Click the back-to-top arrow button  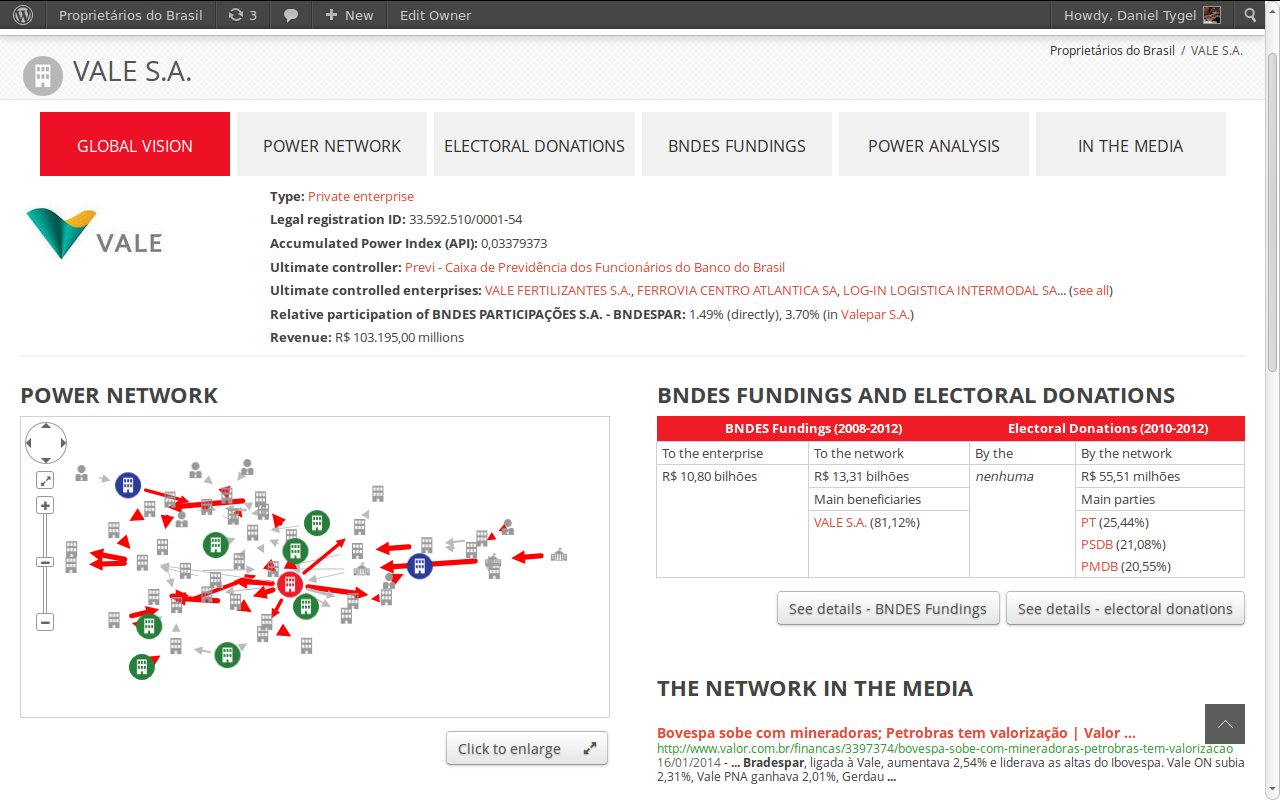pyautogui.click(x=1225, y=724)
